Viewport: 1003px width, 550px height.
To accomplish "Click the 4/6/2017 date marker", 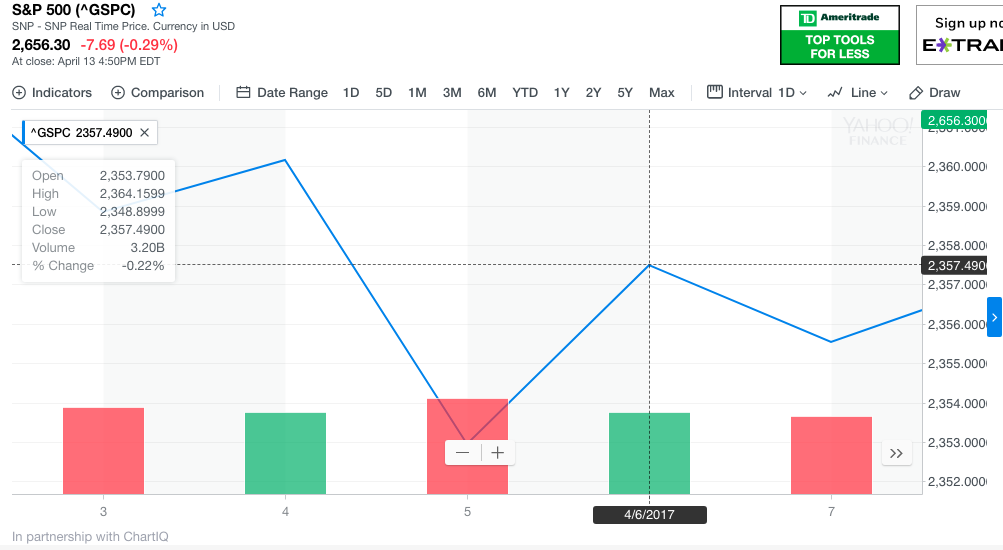I will click(x=650, y=515).
